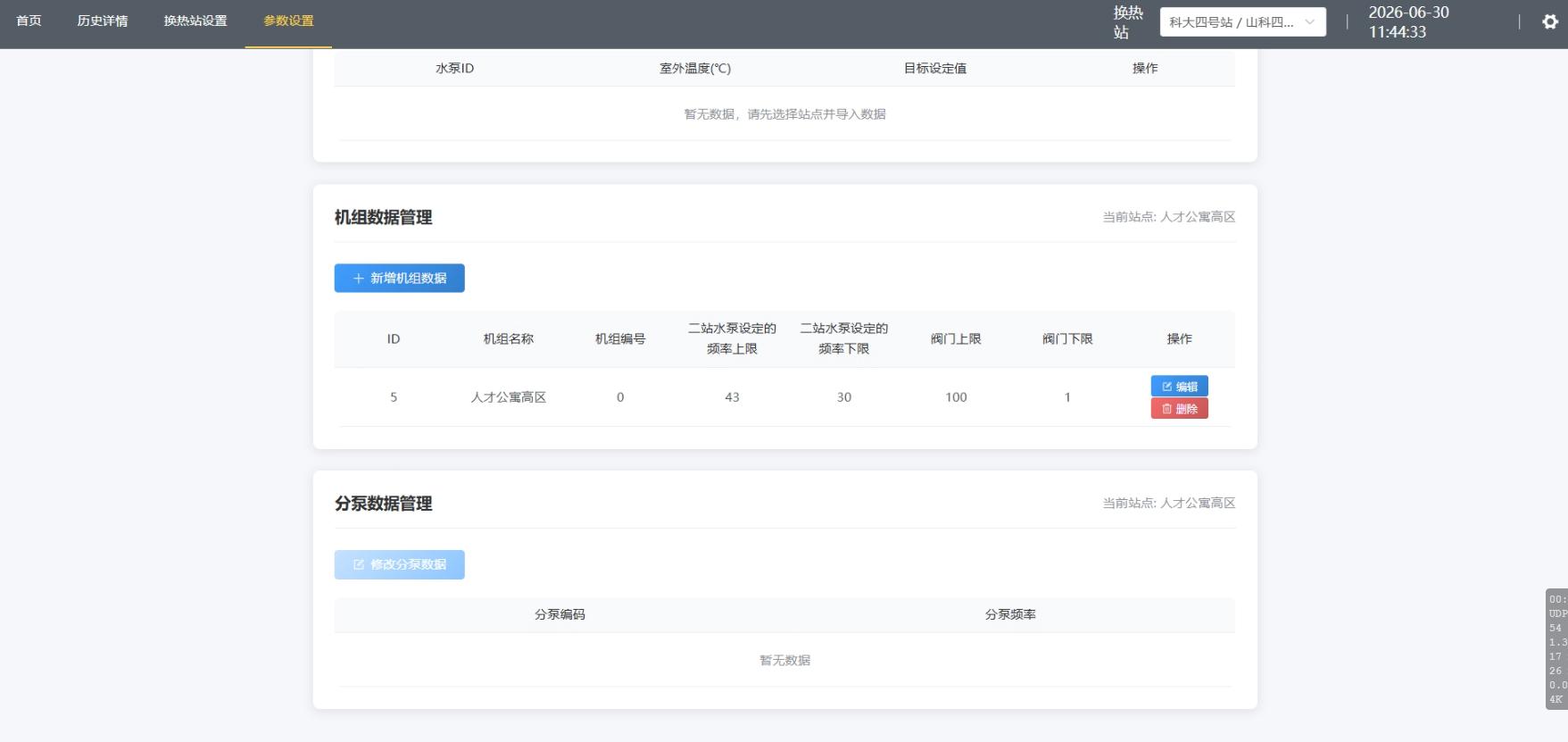
Task: Click the 分泵数据管理 section title
Action: pyautogui.click(x=384, y=504)
